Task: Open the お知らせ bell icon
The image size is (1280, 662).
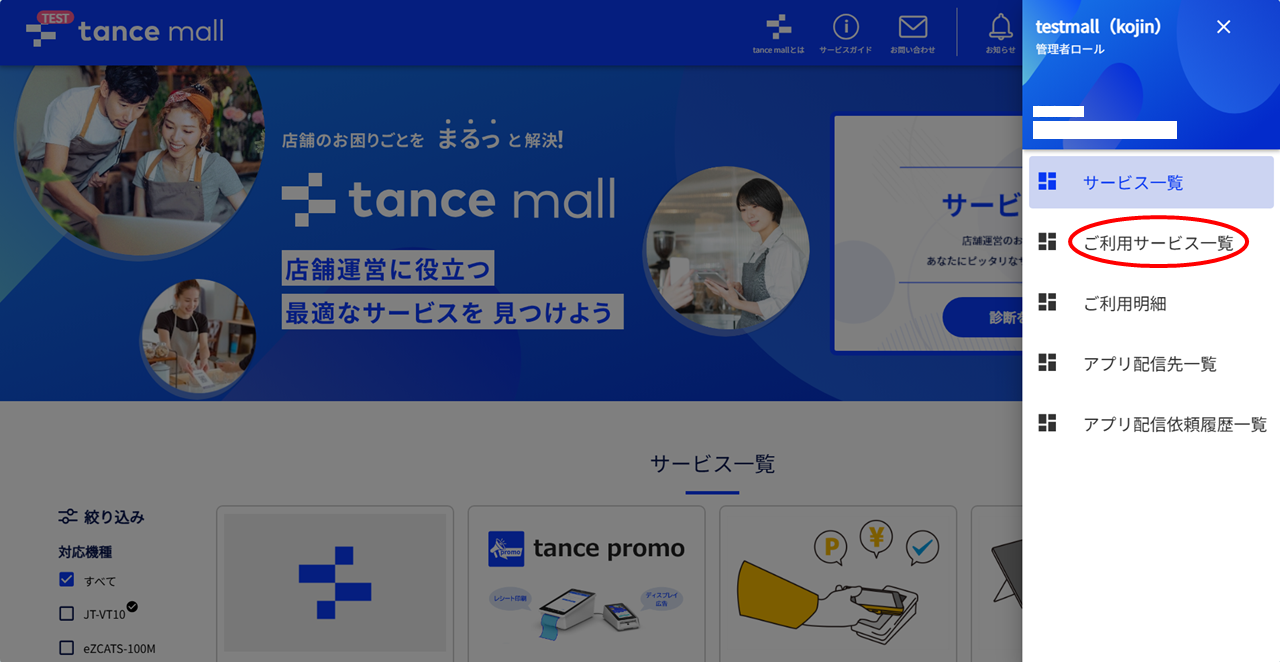Action: pos(1000,34)
